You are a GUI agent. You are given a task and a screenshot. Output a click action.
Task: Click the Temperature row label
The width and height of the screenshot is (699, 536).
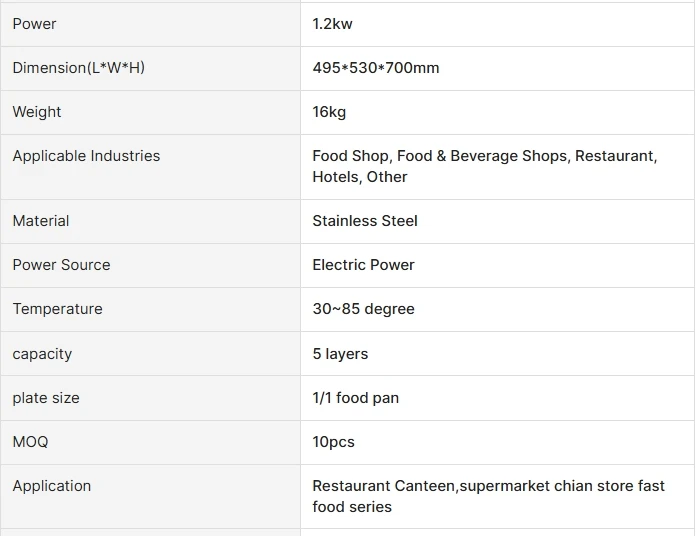57,309
